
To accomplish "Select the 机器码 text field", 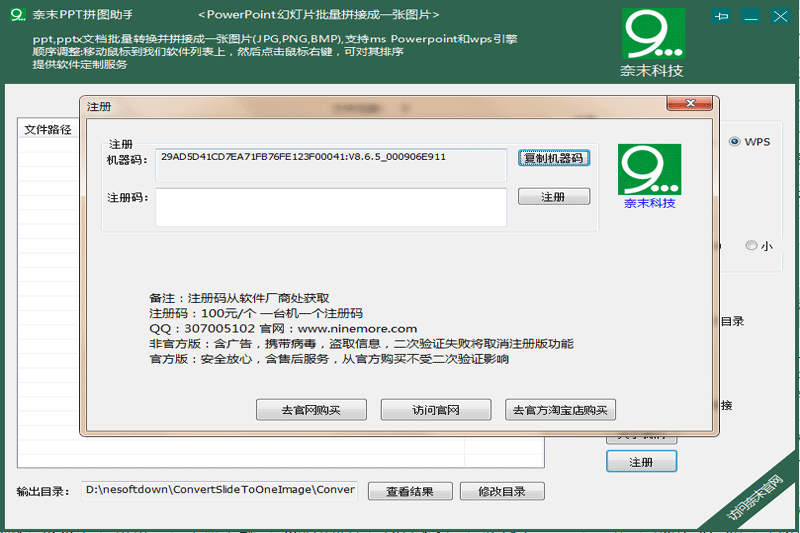I will [331, 165].
